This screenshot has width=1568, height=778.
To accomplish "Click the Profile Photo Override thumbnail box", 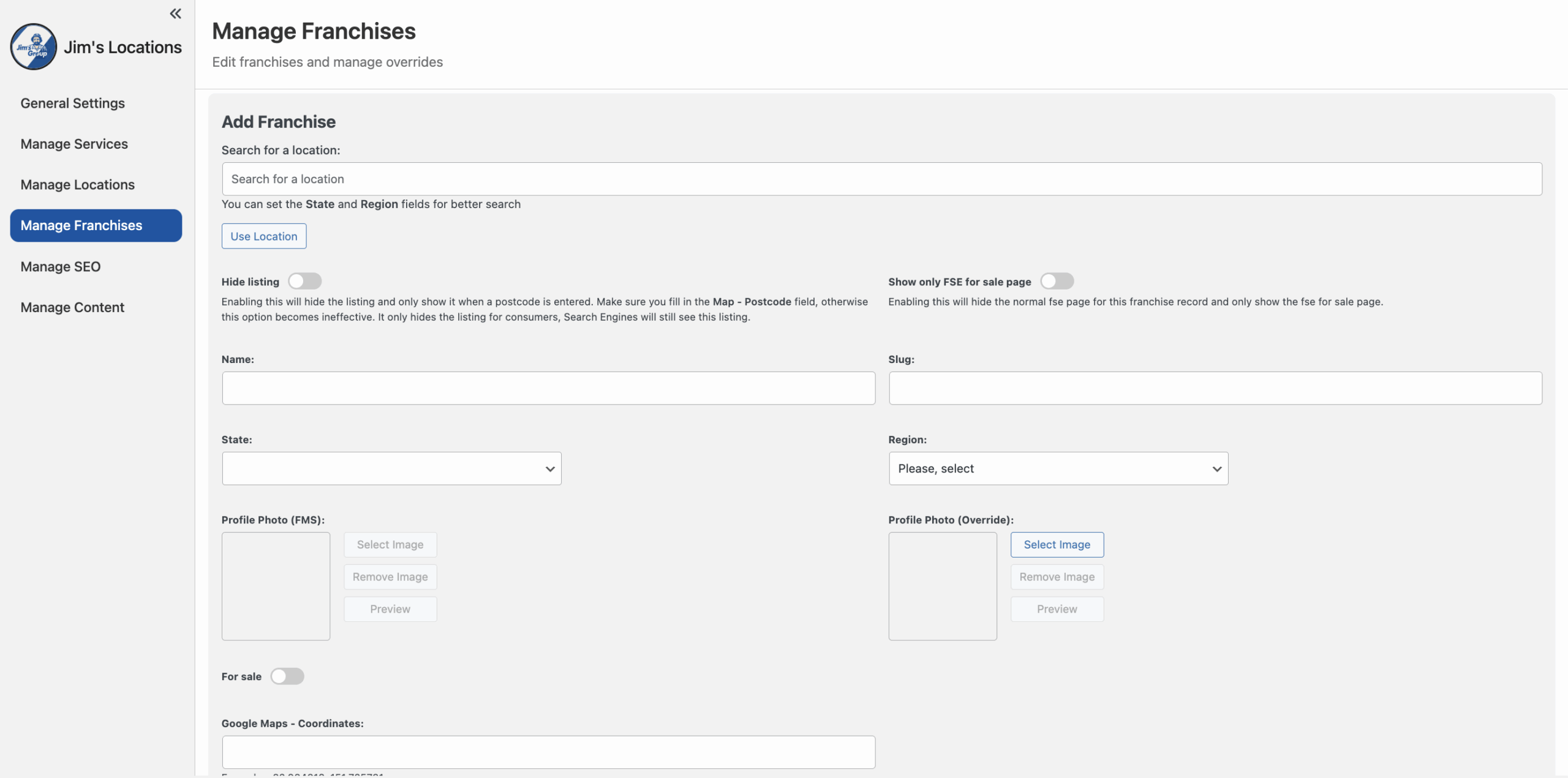I will tap(942, 586).
